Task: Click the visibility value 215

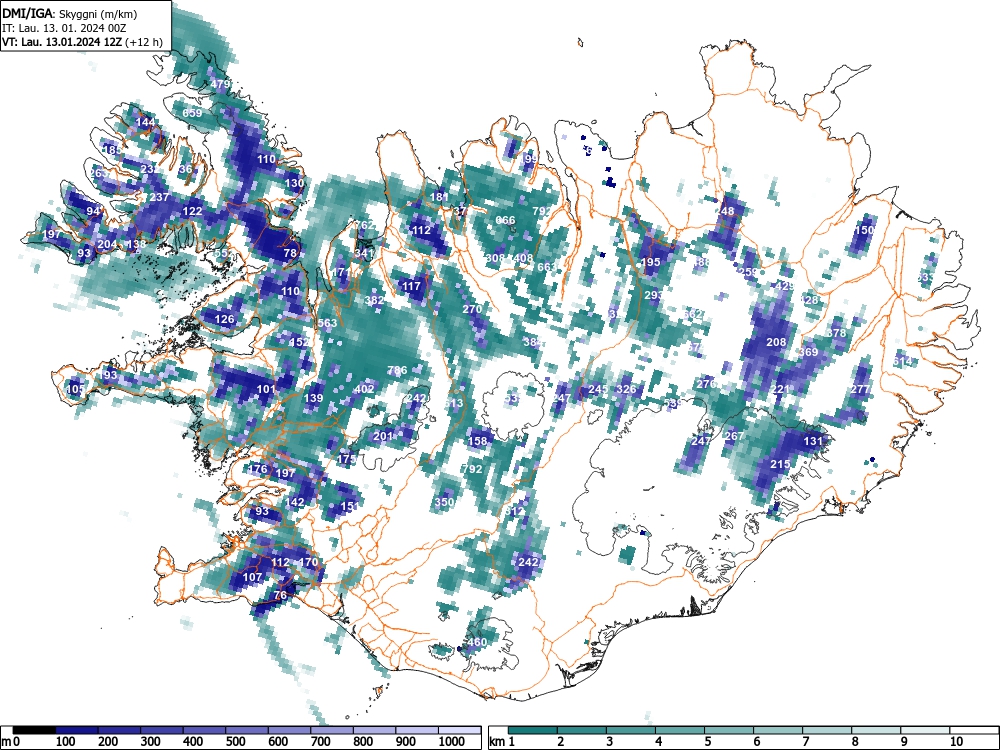Action: (781, 464)
